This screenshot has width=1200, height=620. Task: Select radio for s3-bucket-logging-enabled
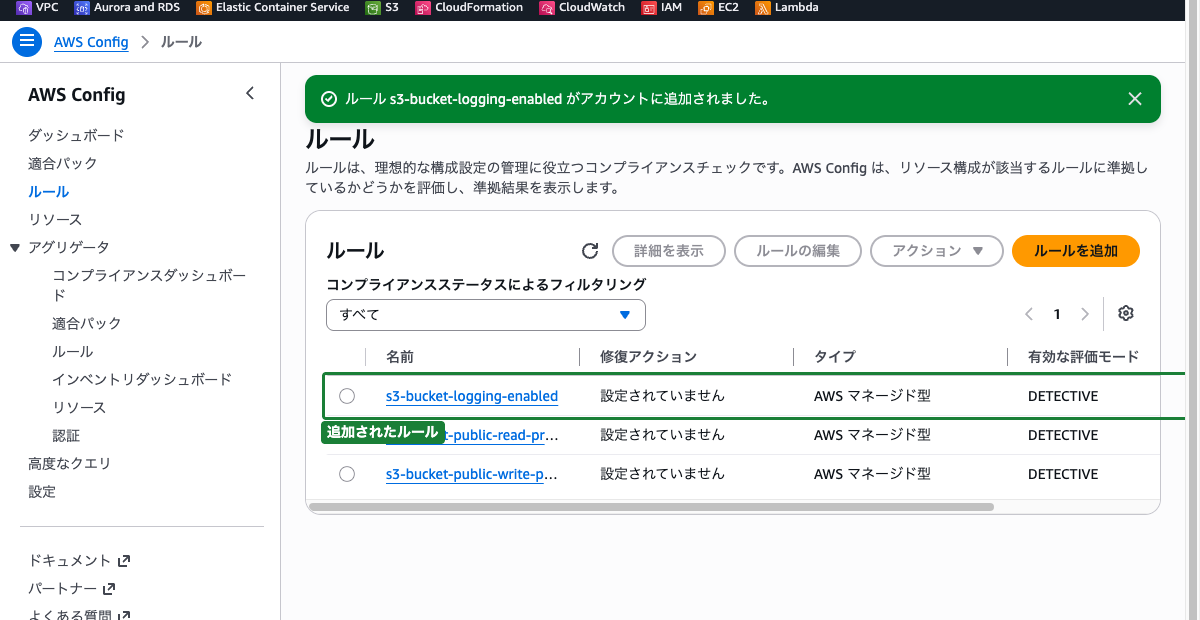[x=347, y=396]
